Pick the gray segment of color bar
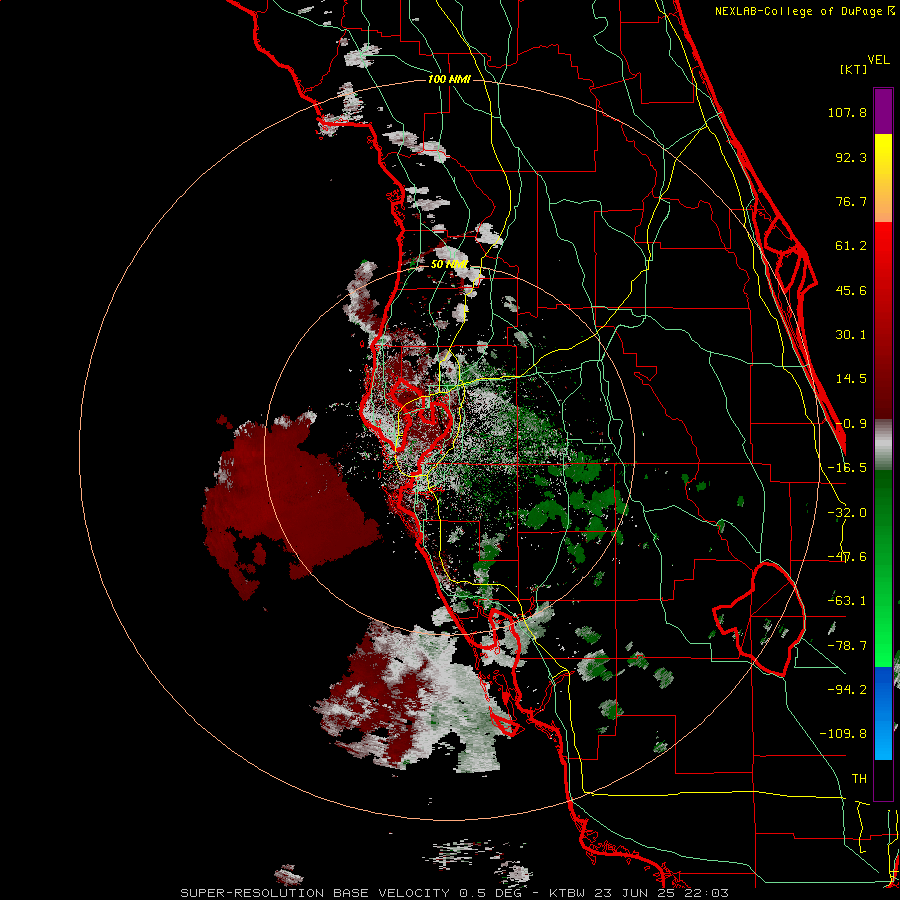The width and height of the screenshot is (900, 900). 883,445
